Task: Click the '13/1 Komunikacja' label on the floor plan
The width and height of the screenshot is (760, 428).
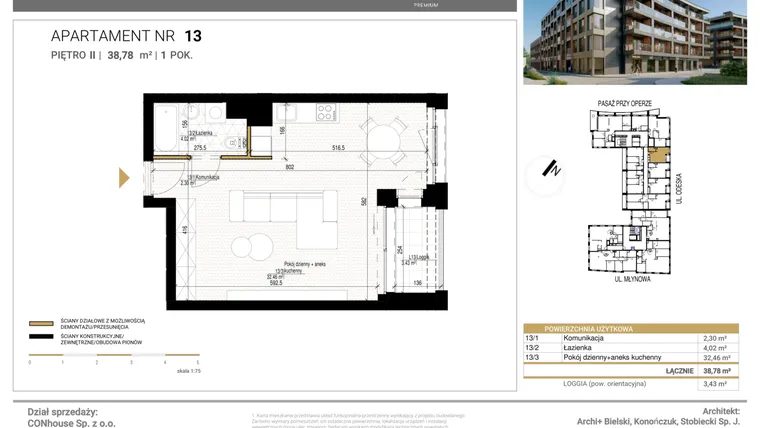Action: coord(204,177)
